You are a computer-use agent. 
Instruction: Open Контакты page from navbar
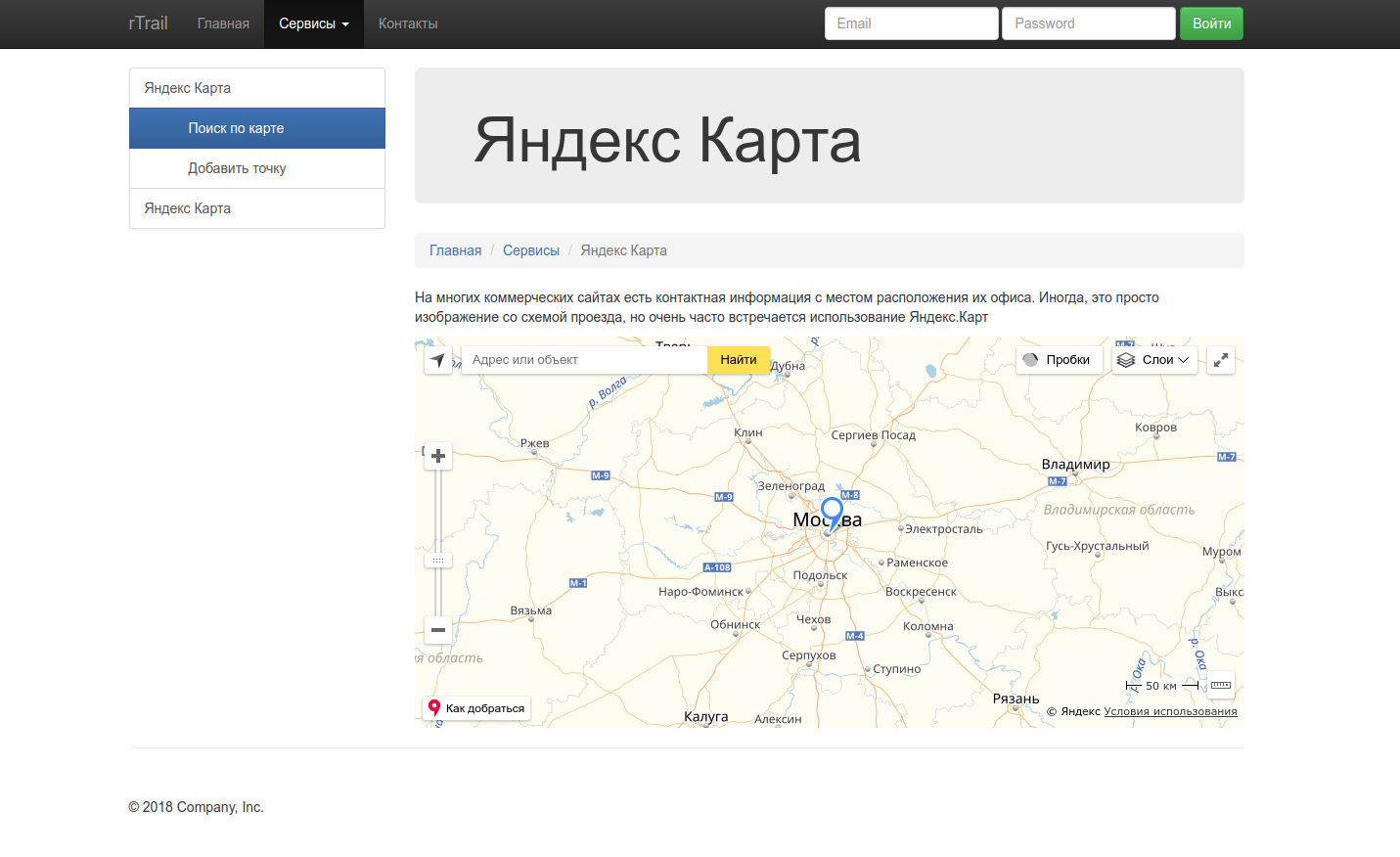(408, 23)
